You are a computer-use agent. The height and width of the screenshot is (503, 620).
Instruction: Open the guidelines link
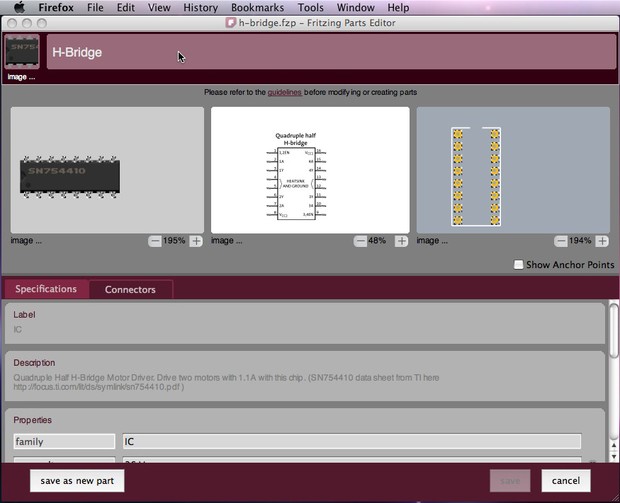(x=285, y=92)
